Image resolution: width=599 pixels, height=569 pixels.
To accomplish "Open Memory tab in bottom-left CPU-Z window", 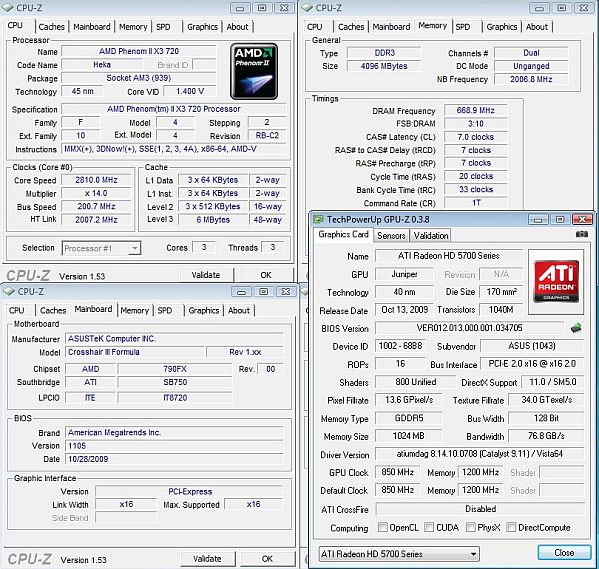I will (134, 310).
